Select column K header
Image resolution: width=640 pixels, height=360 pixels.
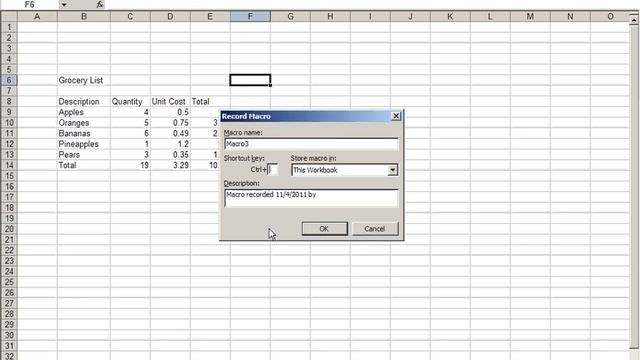(450, 17)
